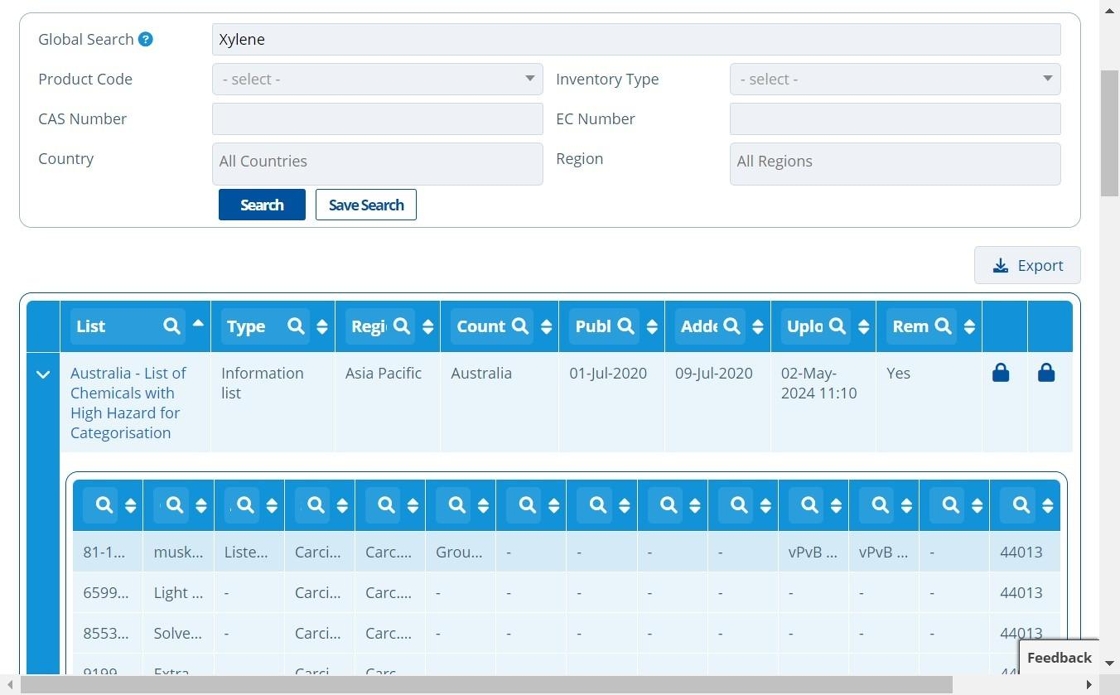Click the 'Light ...' name cell

178,592
